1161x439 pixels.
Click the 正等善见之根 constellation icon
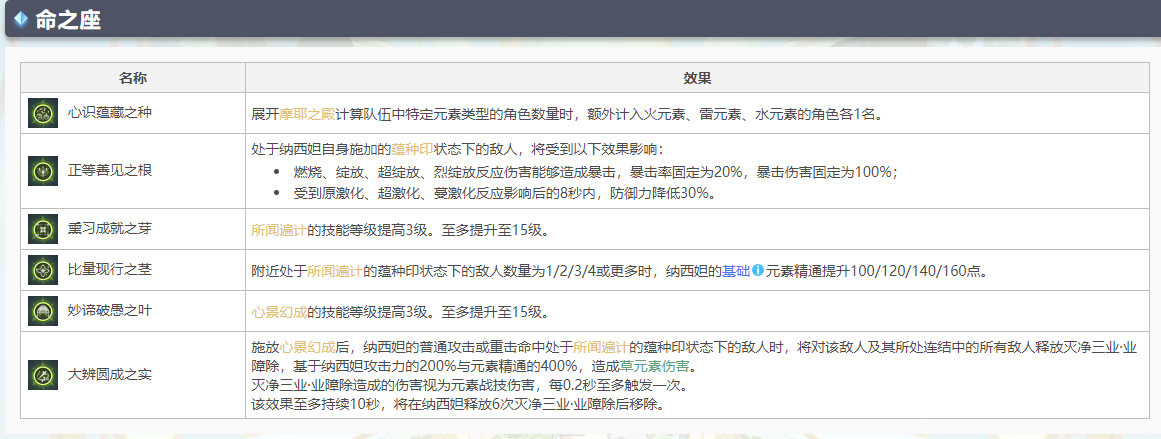click(x=42, y=171)
